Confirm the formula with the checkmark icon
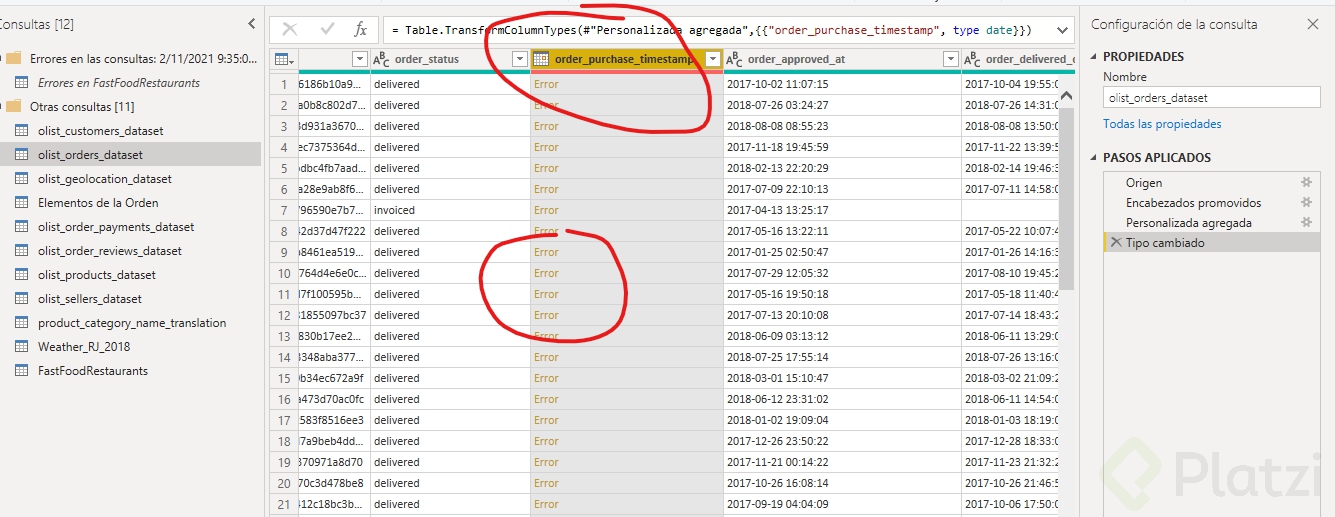Viewport: 1335px width, 517px height. pos(327,30)
